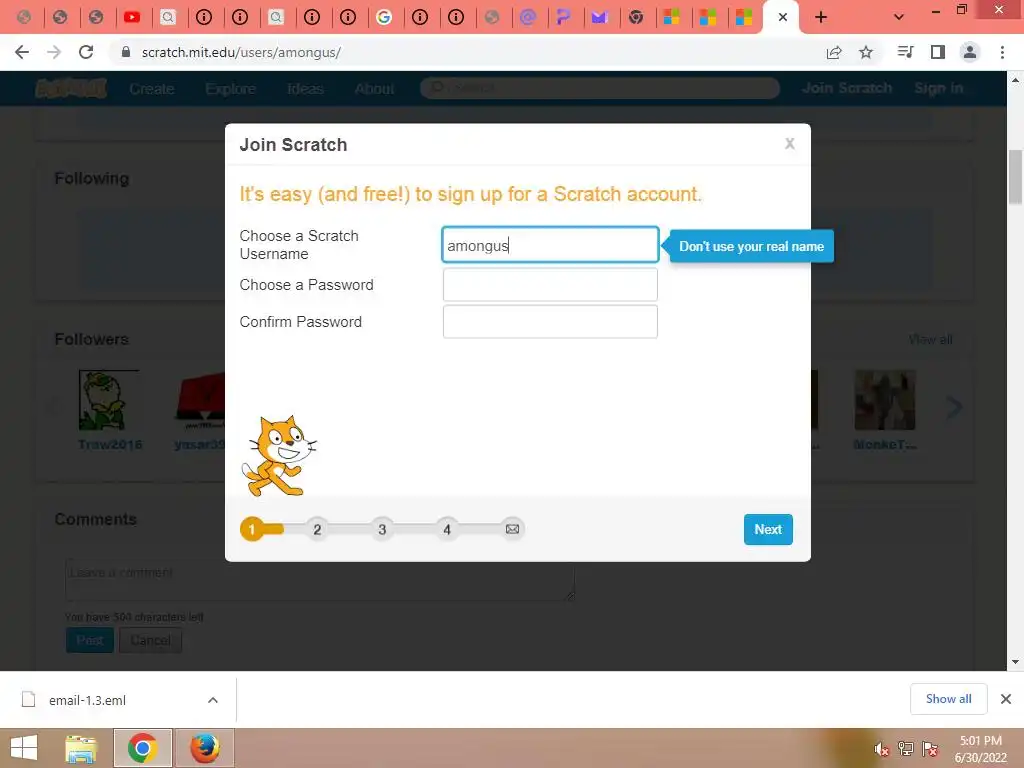Select step 1 in progress indicator
This screenshot has height=768, width=1024.
(251, 529)
